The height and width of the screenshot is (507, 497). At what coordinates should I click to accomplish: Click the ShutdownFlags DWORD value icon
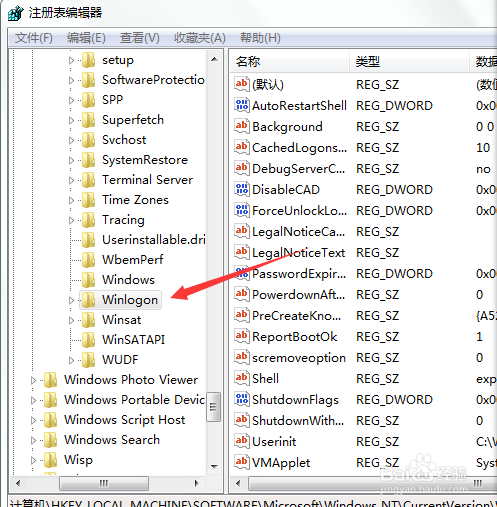[x=242, y=399]
